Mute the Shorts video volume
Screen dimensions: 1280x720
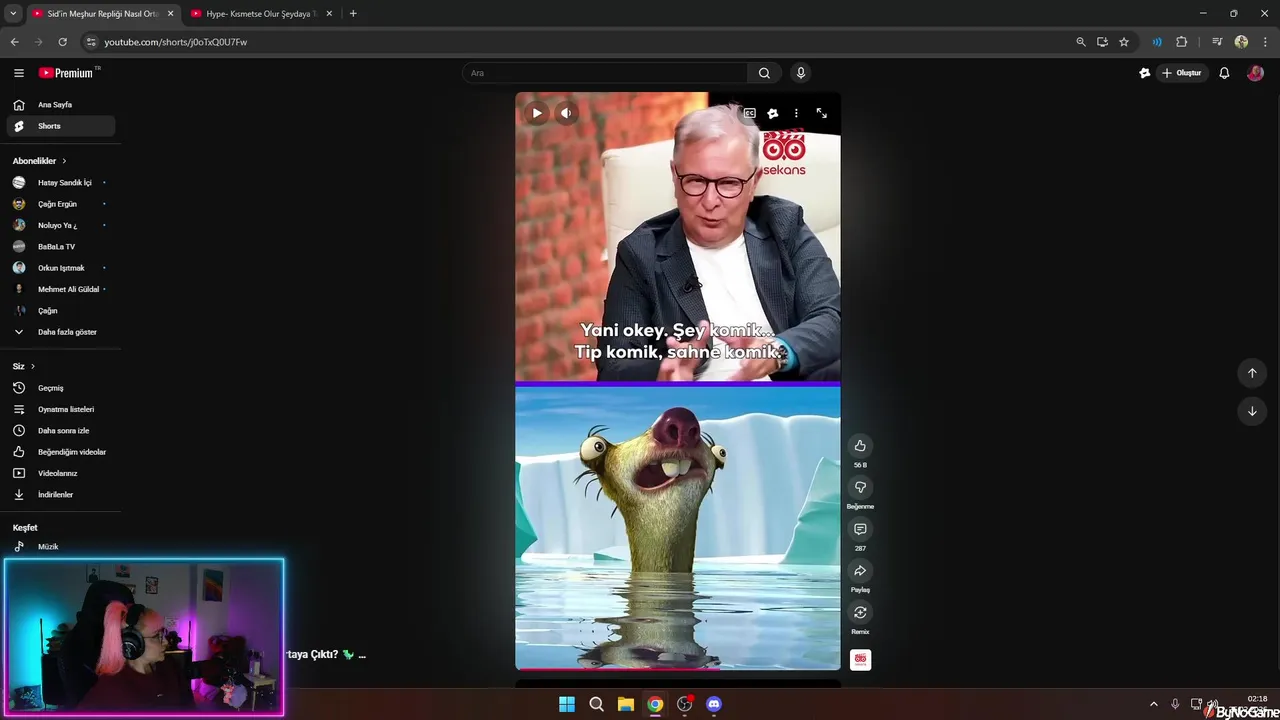[x=566, y=113]
